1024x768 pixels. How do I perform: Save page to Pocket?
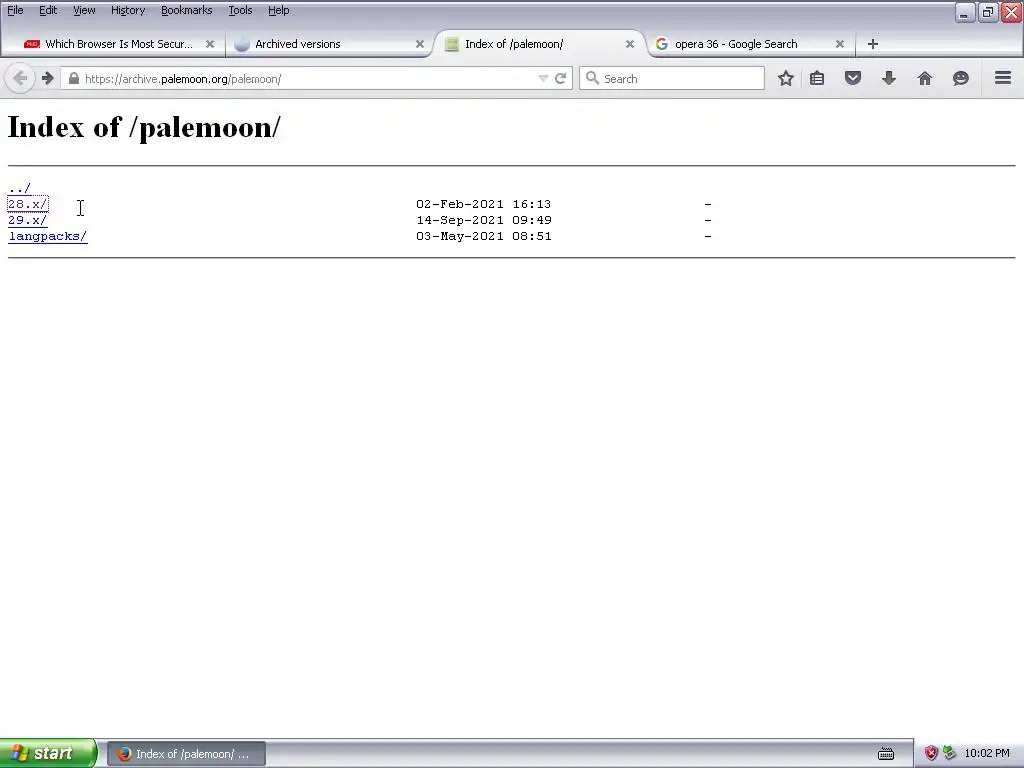[853, 78]
